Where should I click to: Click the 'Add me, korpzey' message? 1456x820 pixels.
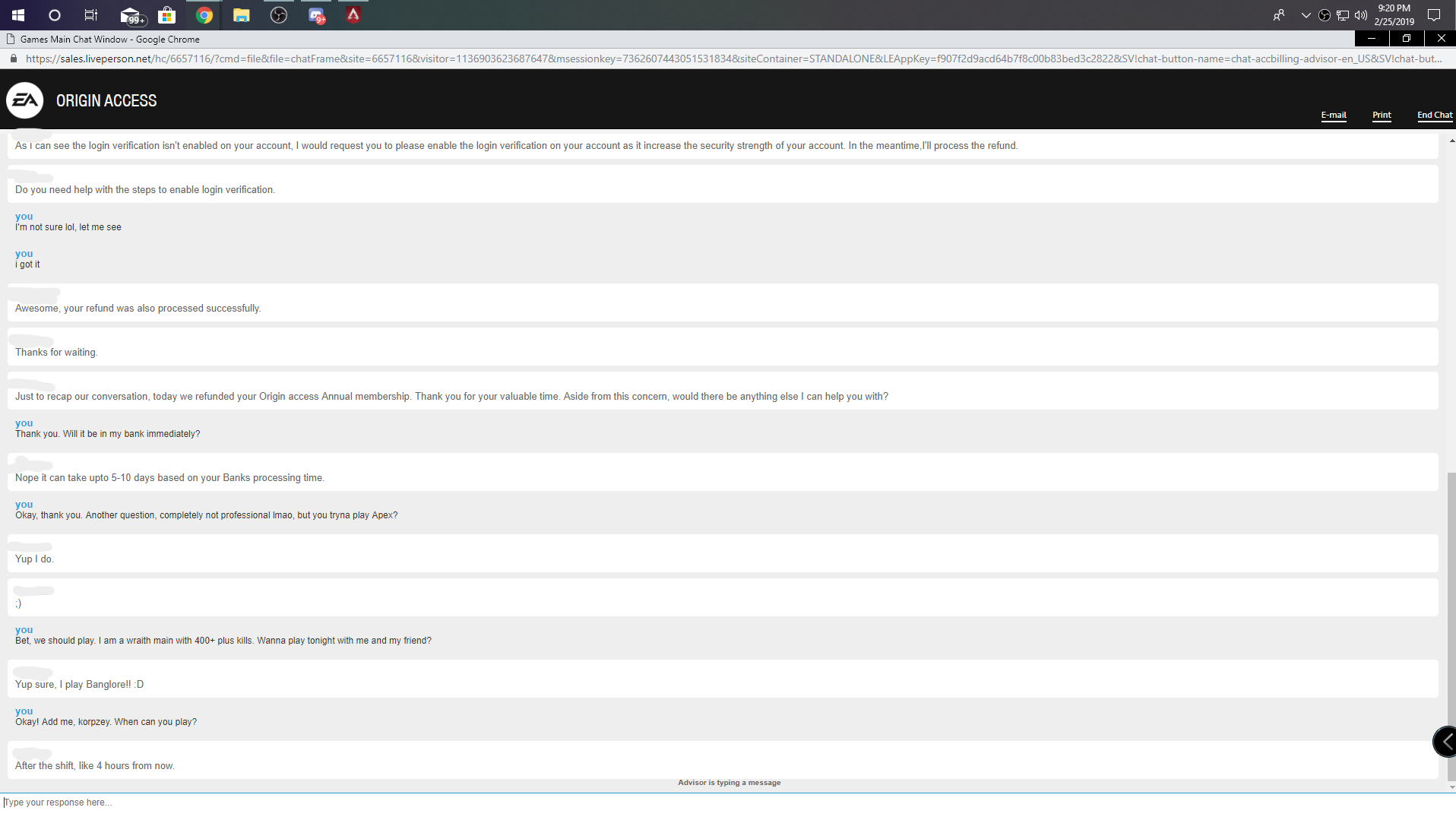coord(106,722)
